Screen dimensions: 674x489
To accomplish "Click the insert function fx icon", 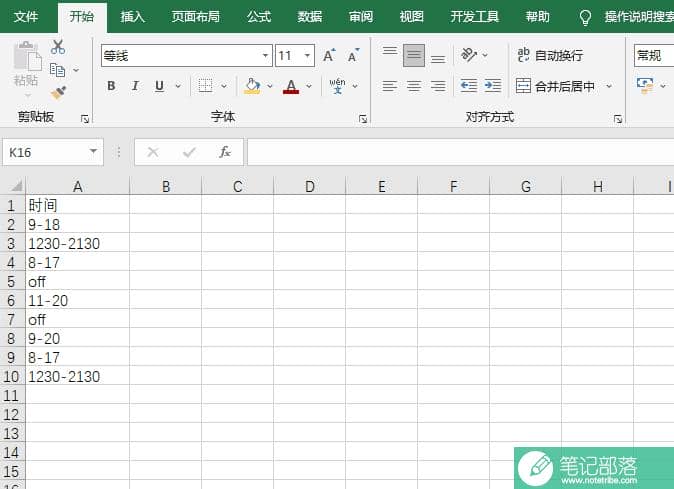I will point(225,152).
